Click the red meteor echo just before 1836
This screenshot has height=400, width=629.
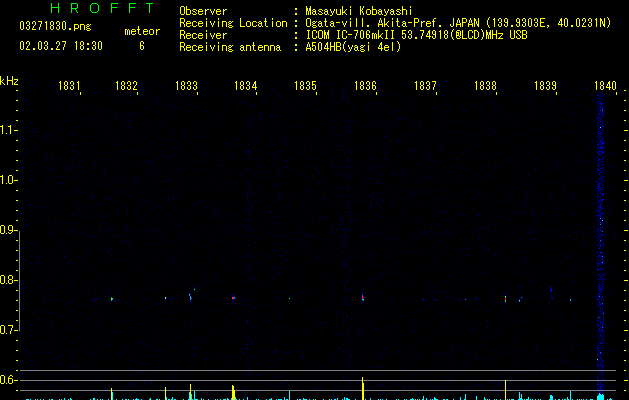(x=363, y=298)
